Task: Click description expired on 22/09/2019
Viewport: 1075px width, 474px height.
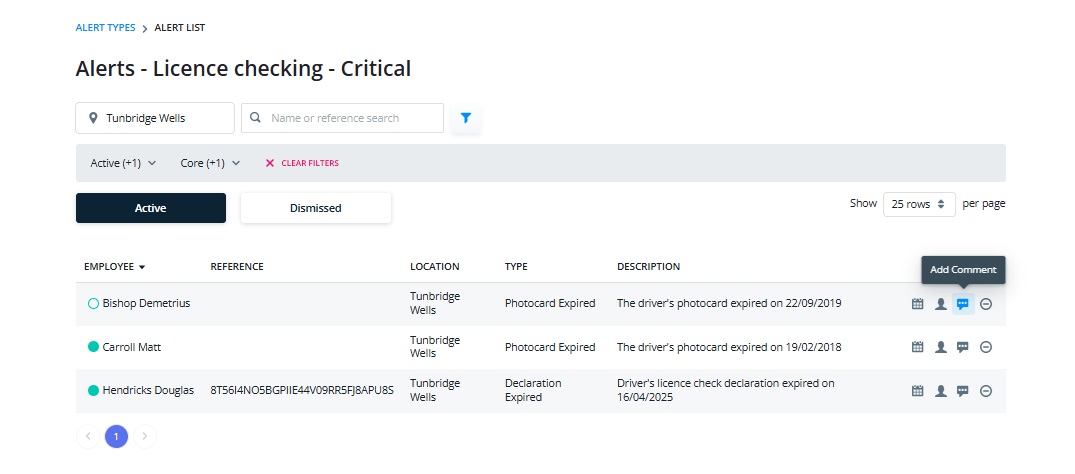Action: (729, 303)
